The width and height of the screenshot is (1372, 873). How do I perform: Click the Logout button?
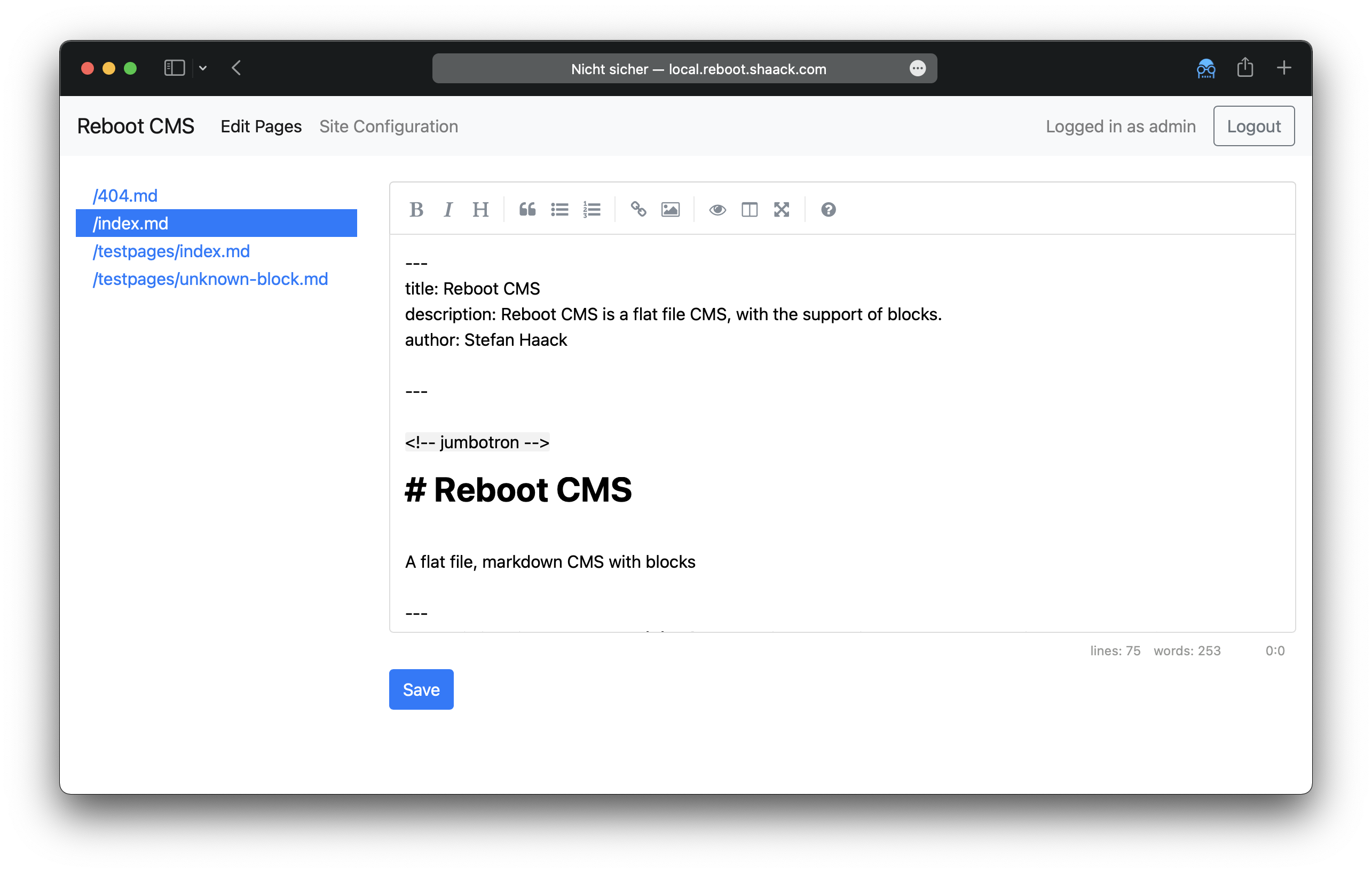point(1253,125)
